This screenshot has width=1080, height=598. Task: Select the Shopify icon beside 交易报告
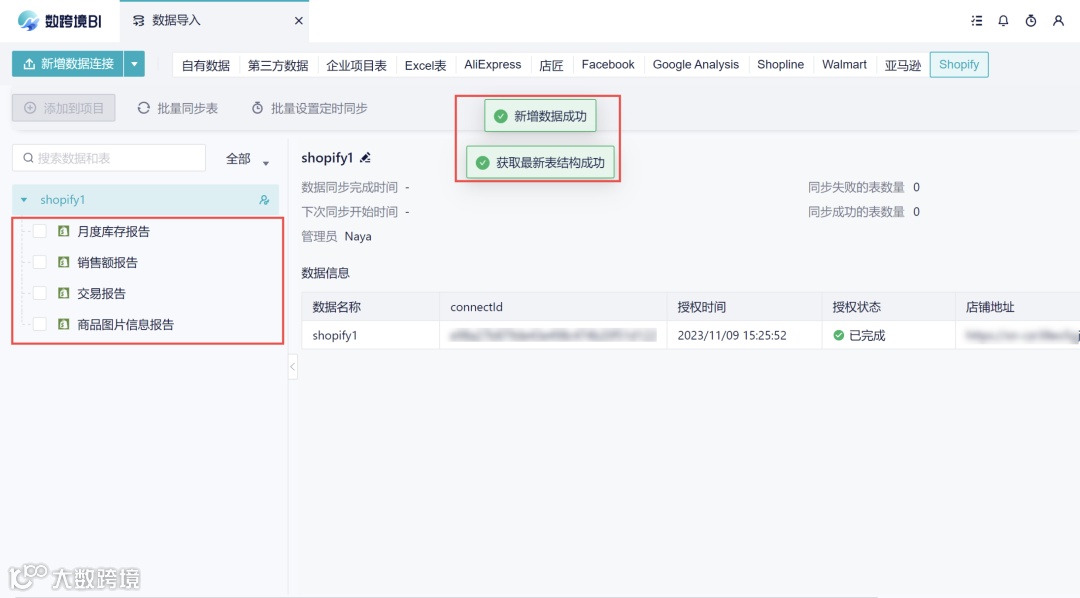(63, 294)
